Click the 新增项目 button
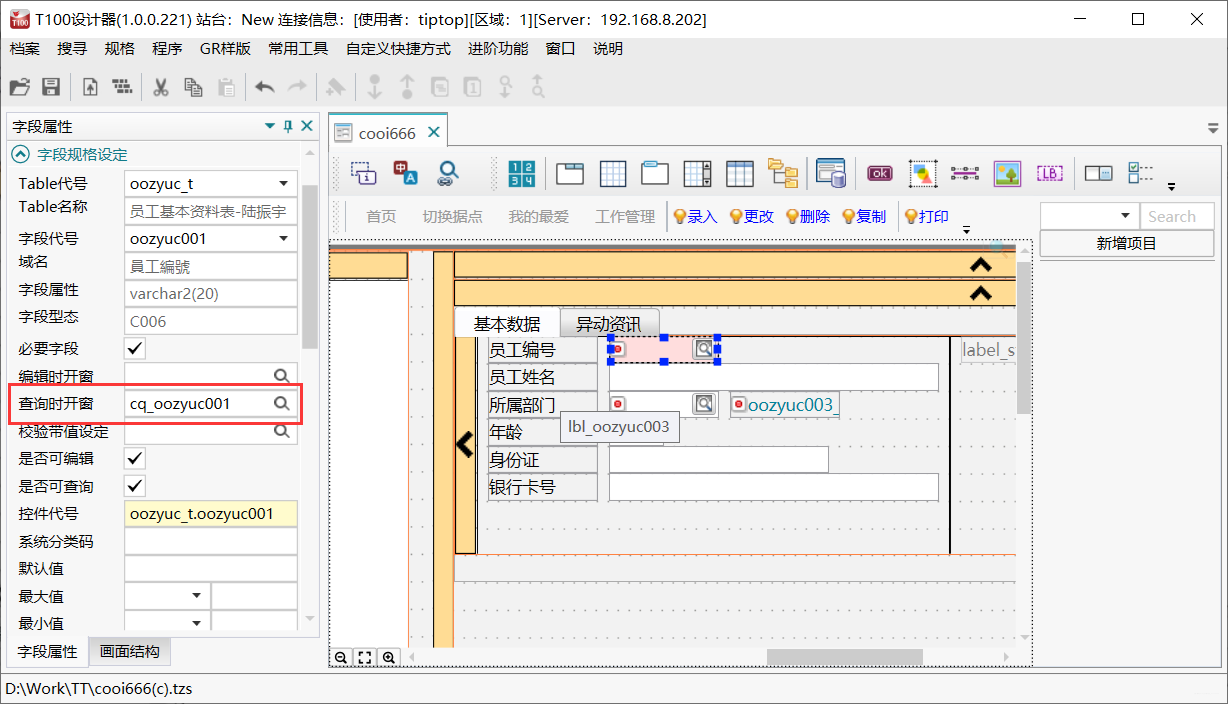The width and height of the screenshot is (1228, 704). 1127,243
